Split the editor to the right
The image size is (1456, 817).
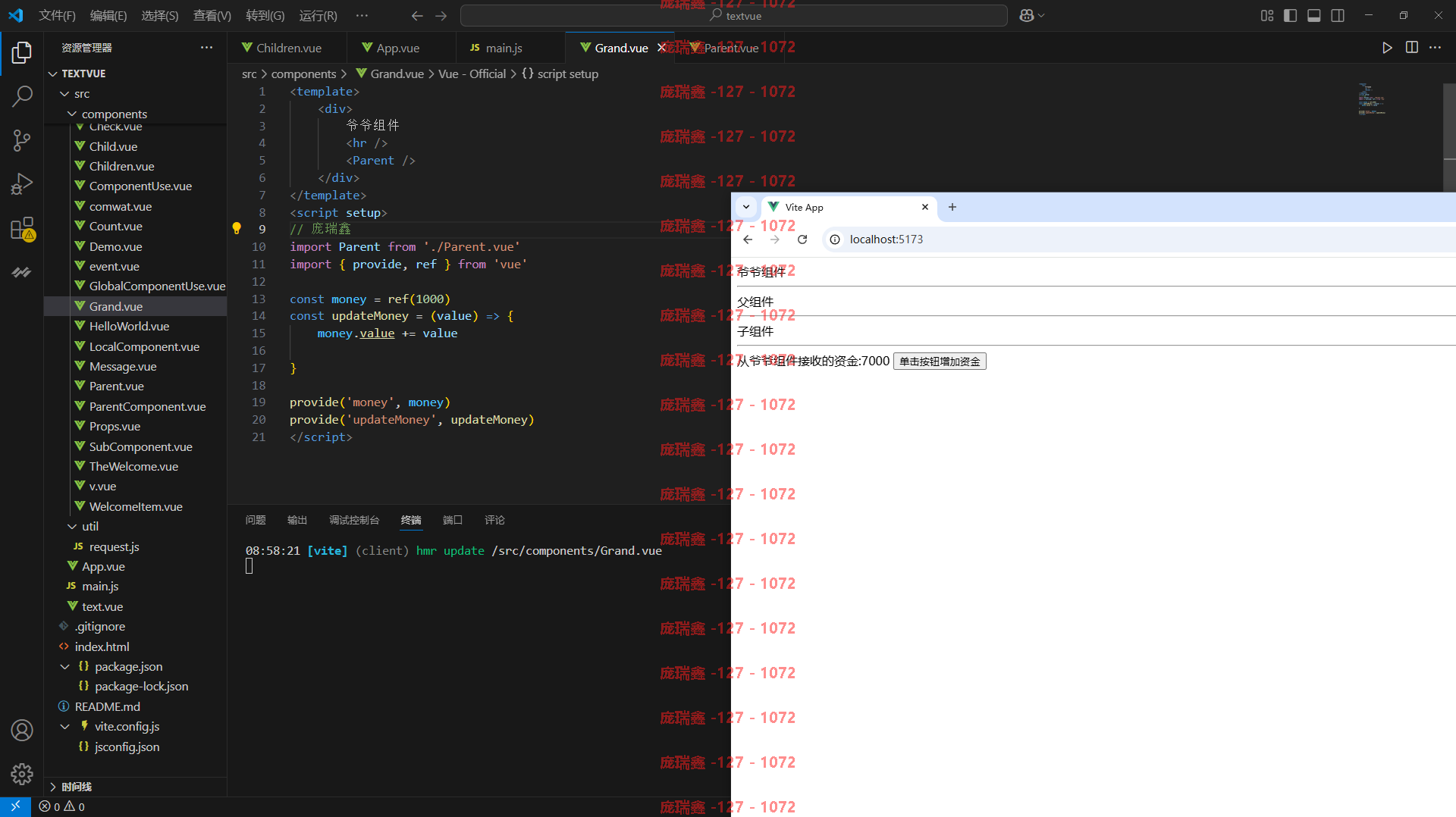[x=1411, y=48]
